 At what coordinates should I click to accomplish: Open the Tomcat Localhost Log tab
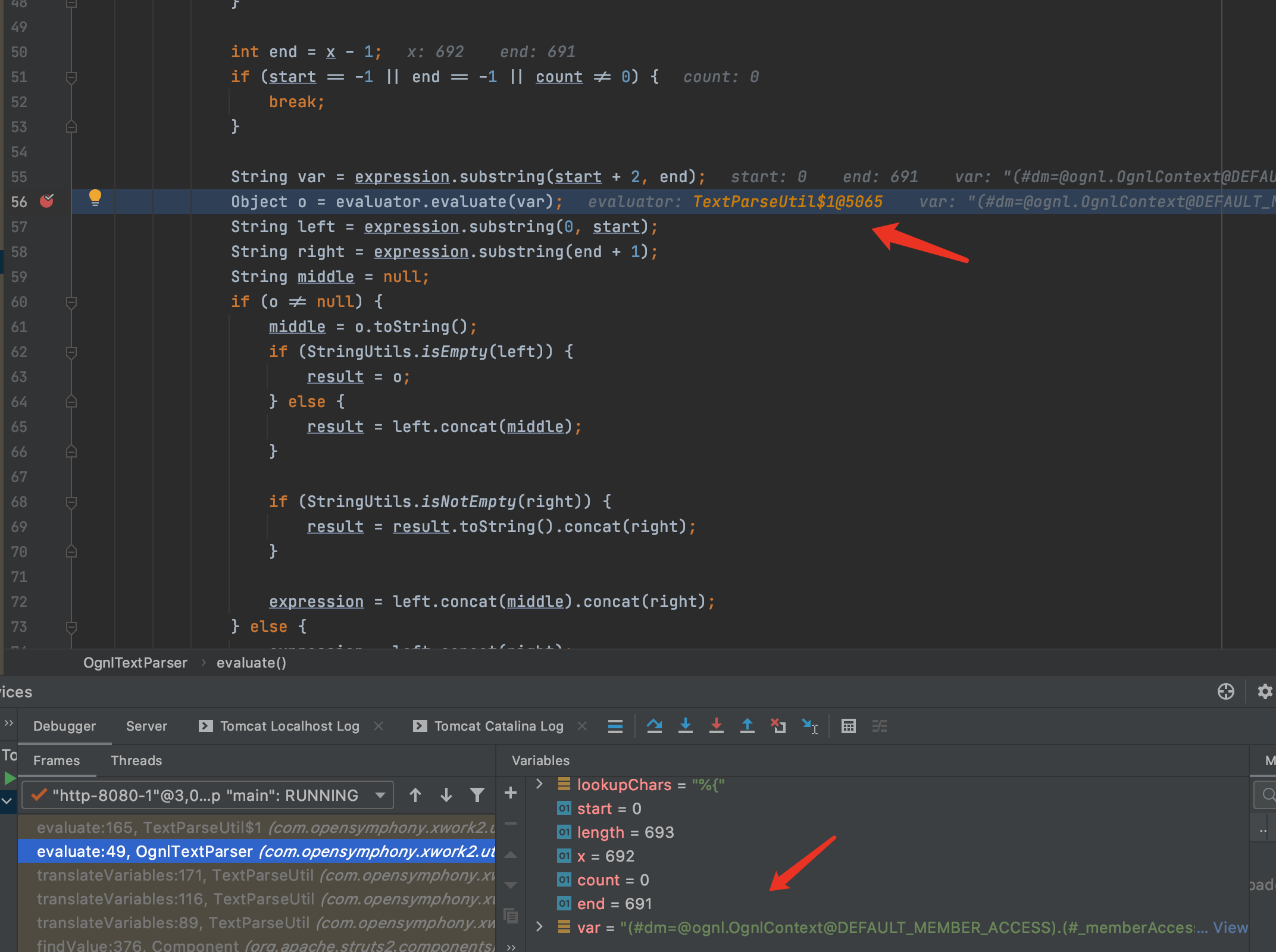pyautogui.click(x=280, y=726)
